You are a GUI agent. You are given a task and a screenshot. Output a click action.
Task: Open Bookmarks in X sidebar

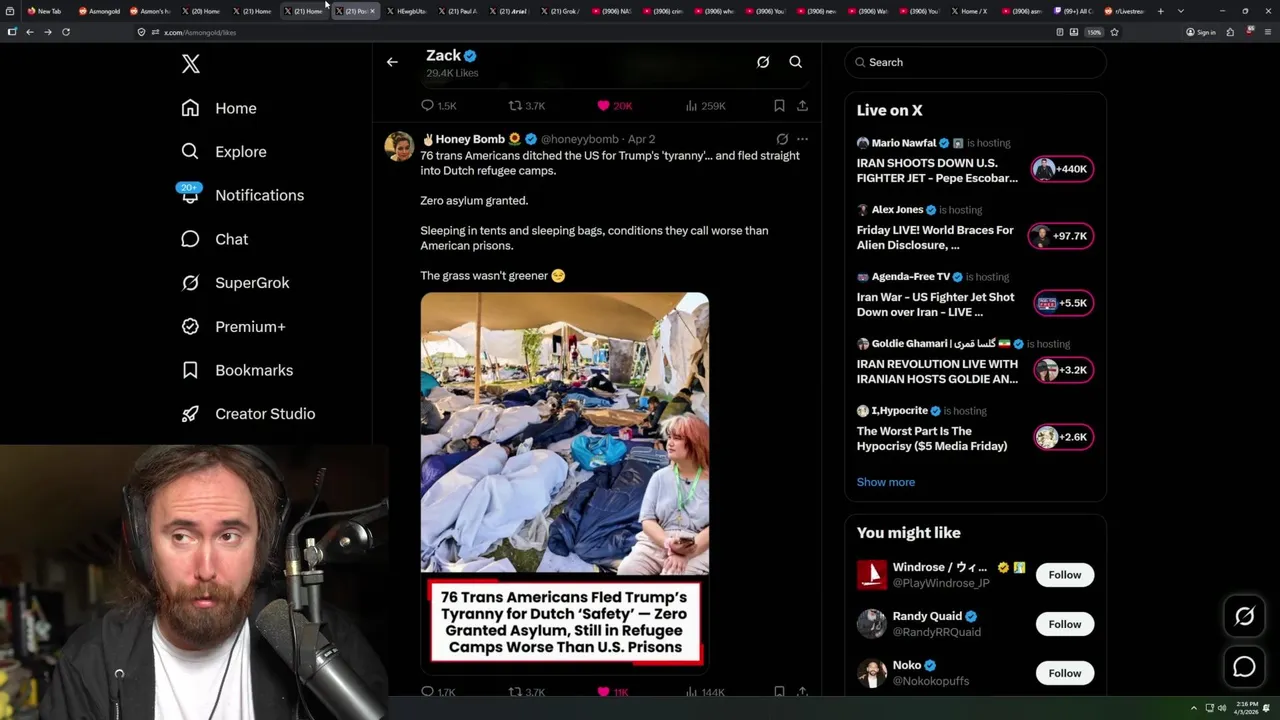237,370
